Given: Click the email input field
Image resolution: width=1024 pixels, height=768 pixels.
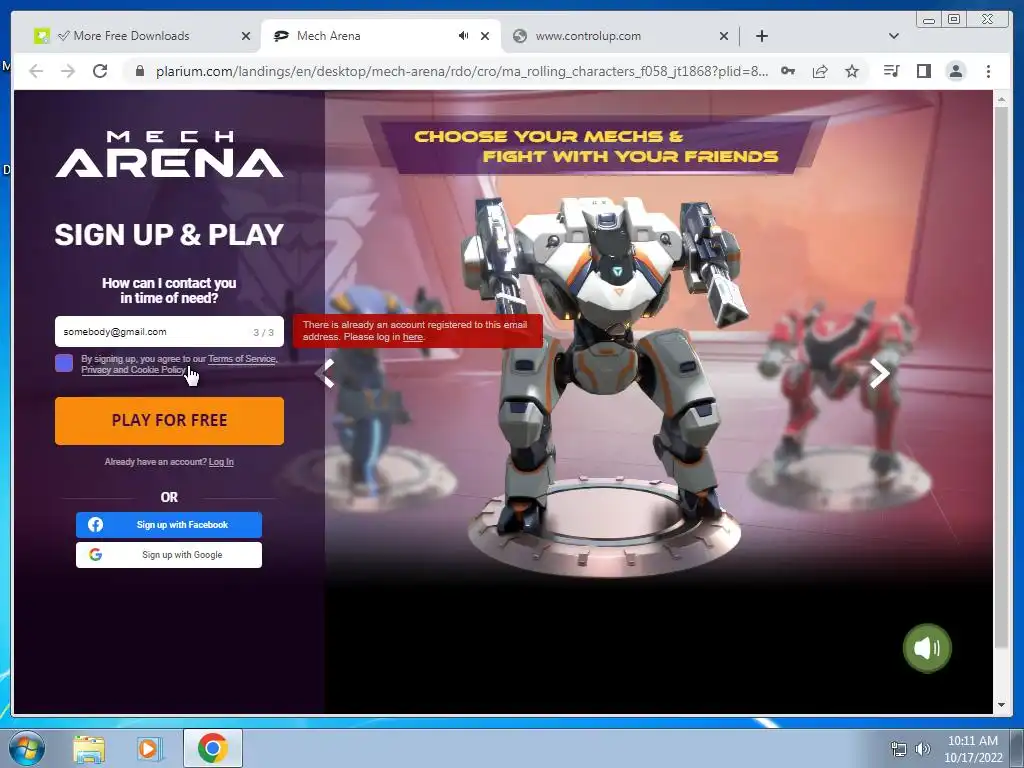Looking at the screenshot, I should click(169, 332).
